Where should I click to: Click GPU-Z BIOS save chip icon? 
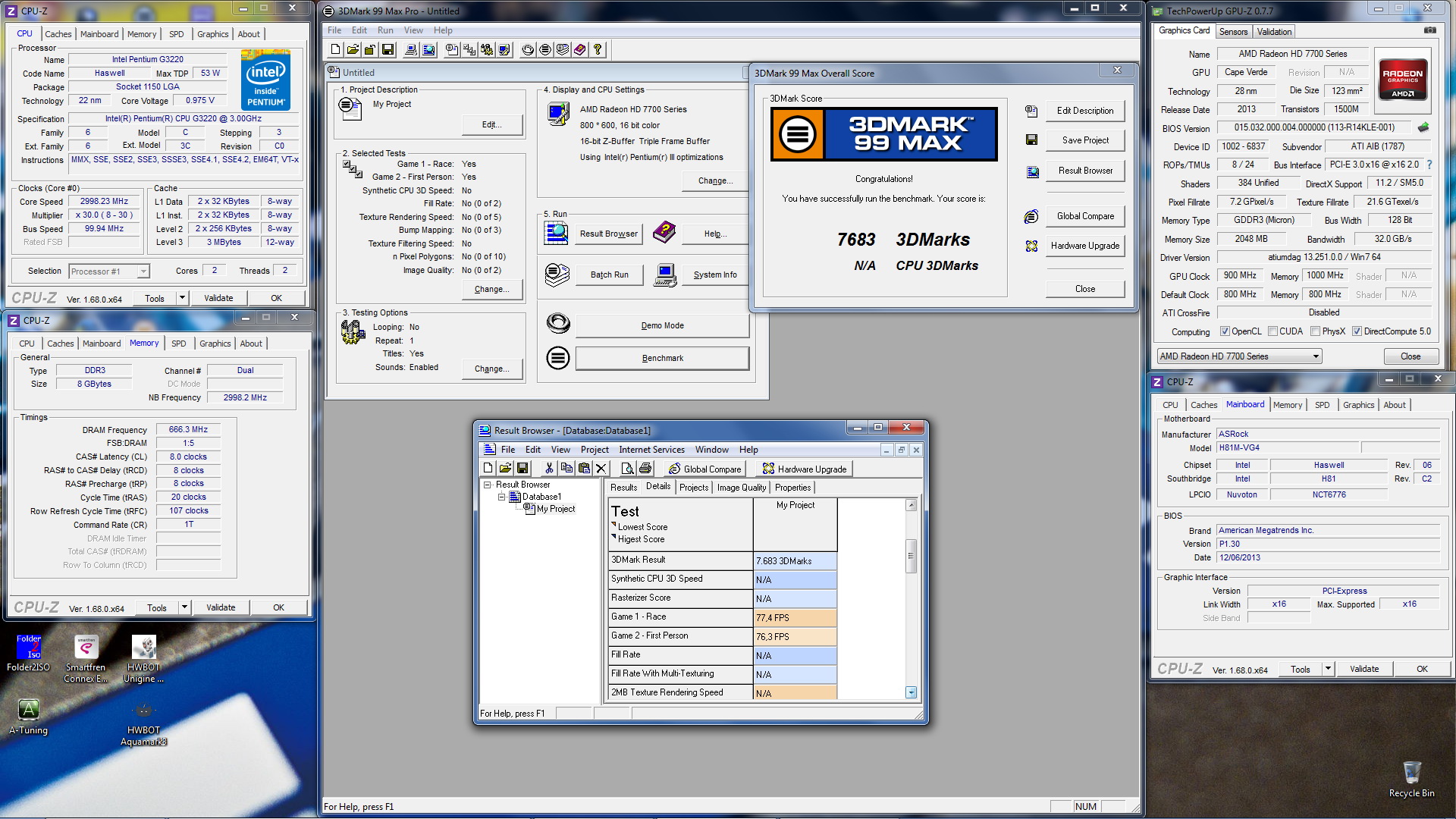click(x=1423, y=127)
